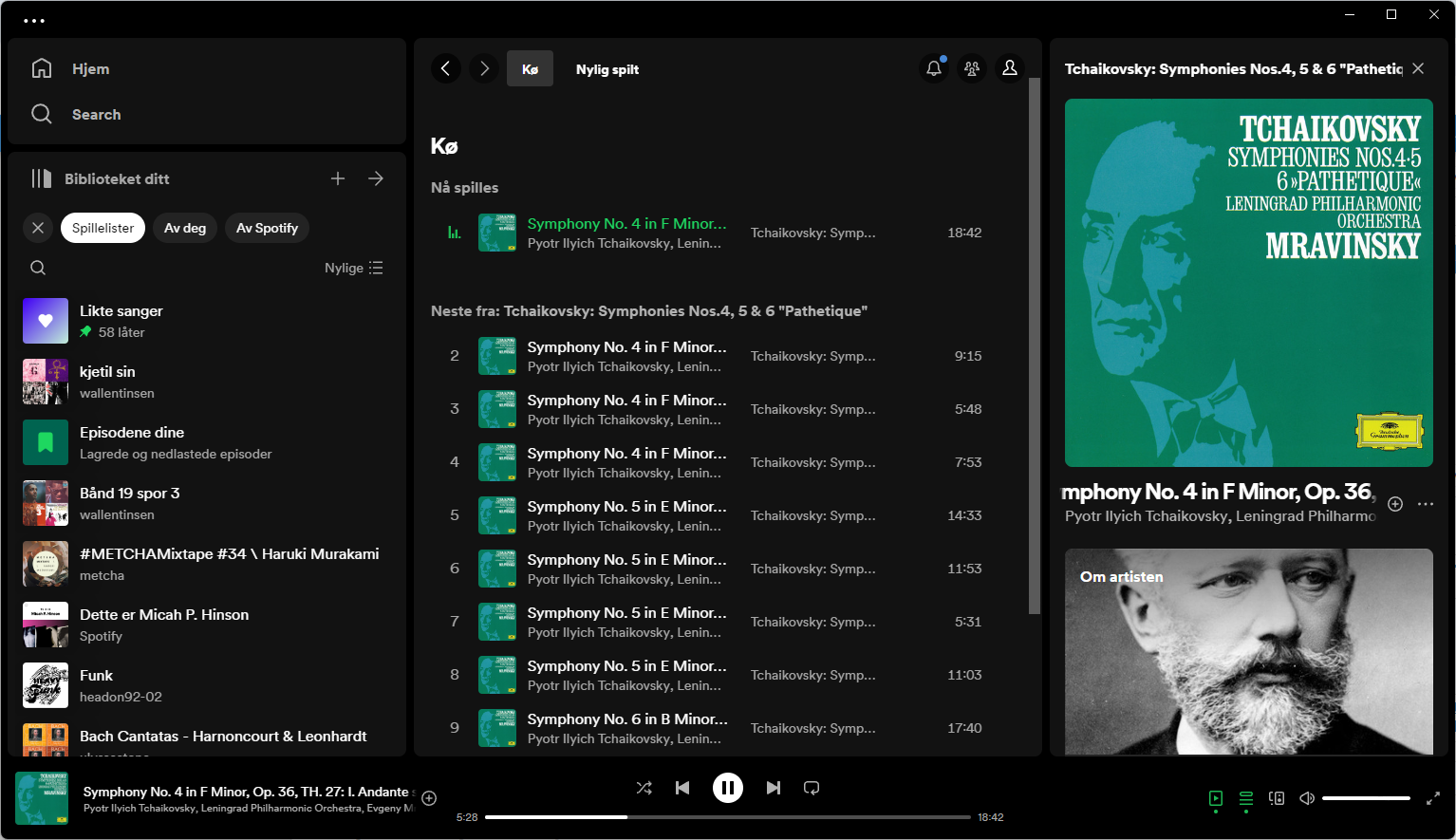Open connect to a device icon
1456x840 pixels.
point(1277,798)
